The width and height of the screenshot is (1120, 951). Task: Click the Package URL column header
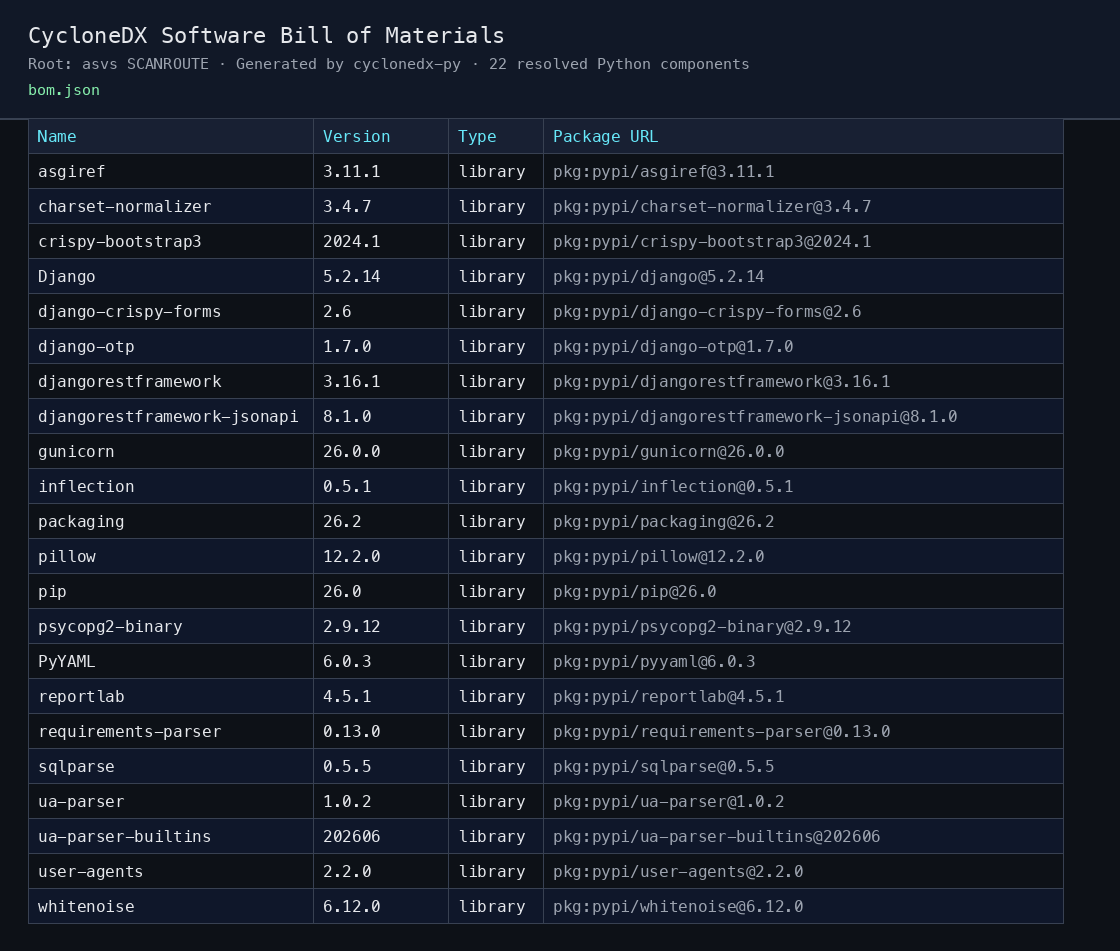[x=804, y=136]
